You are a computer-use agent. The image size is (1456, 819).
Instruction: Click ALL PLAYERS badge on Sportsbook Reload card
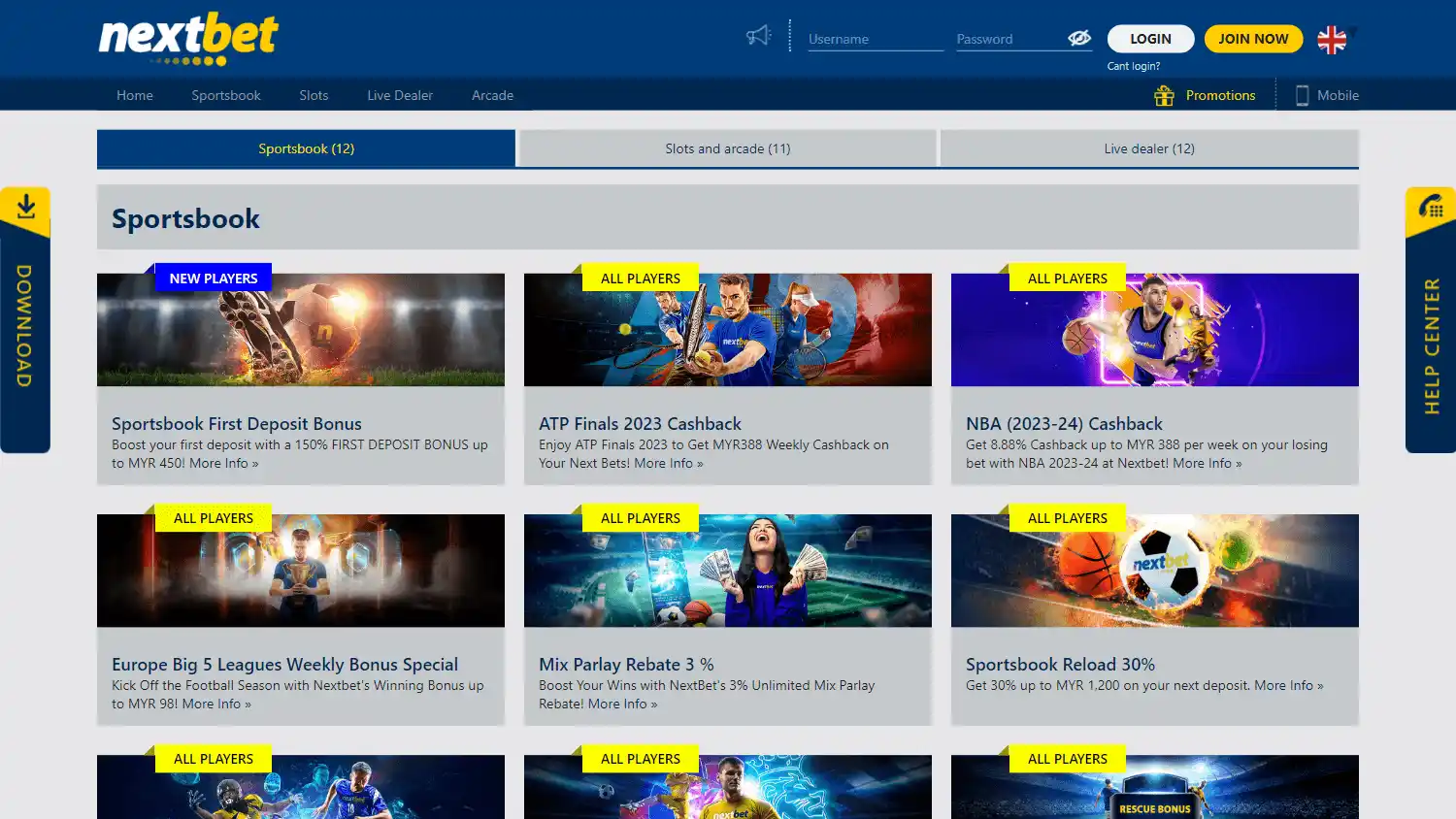point(1068,518)
